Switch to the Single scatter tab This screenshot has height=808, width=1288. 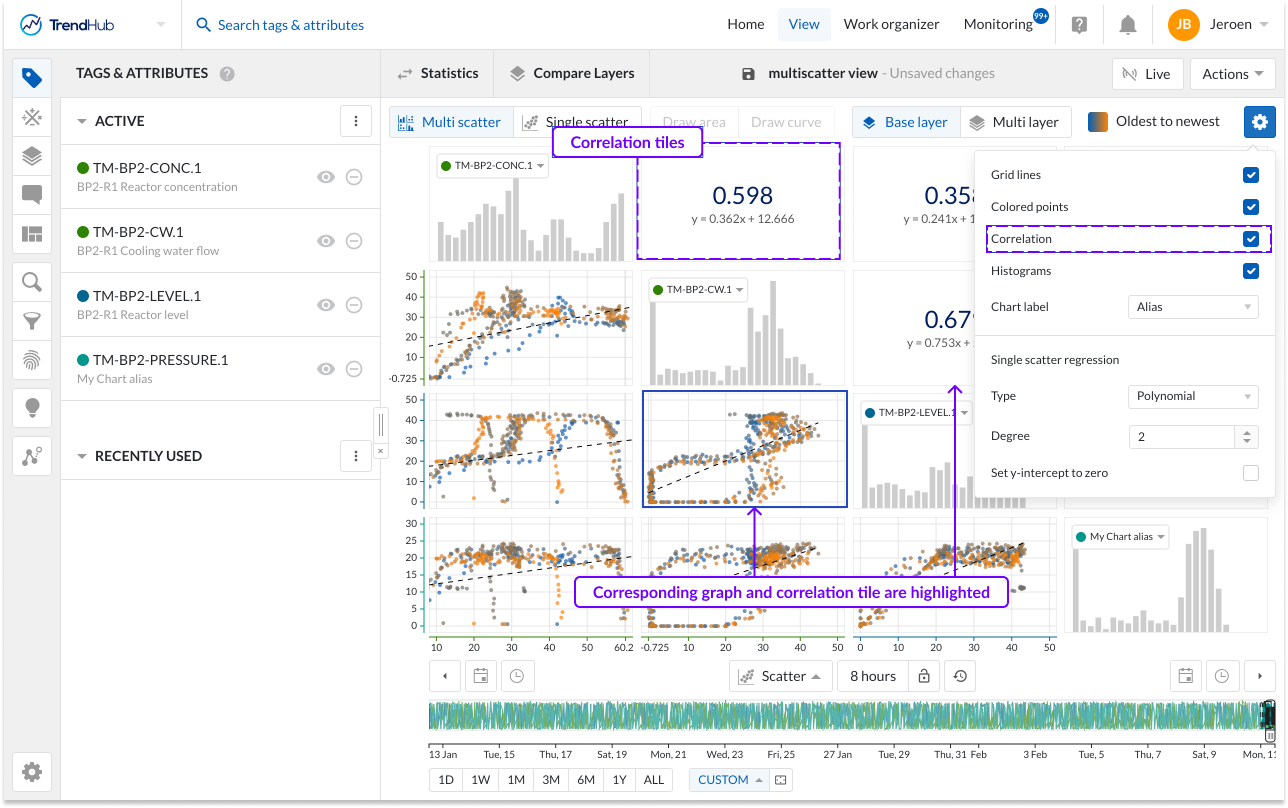click(x=576, y=122)
